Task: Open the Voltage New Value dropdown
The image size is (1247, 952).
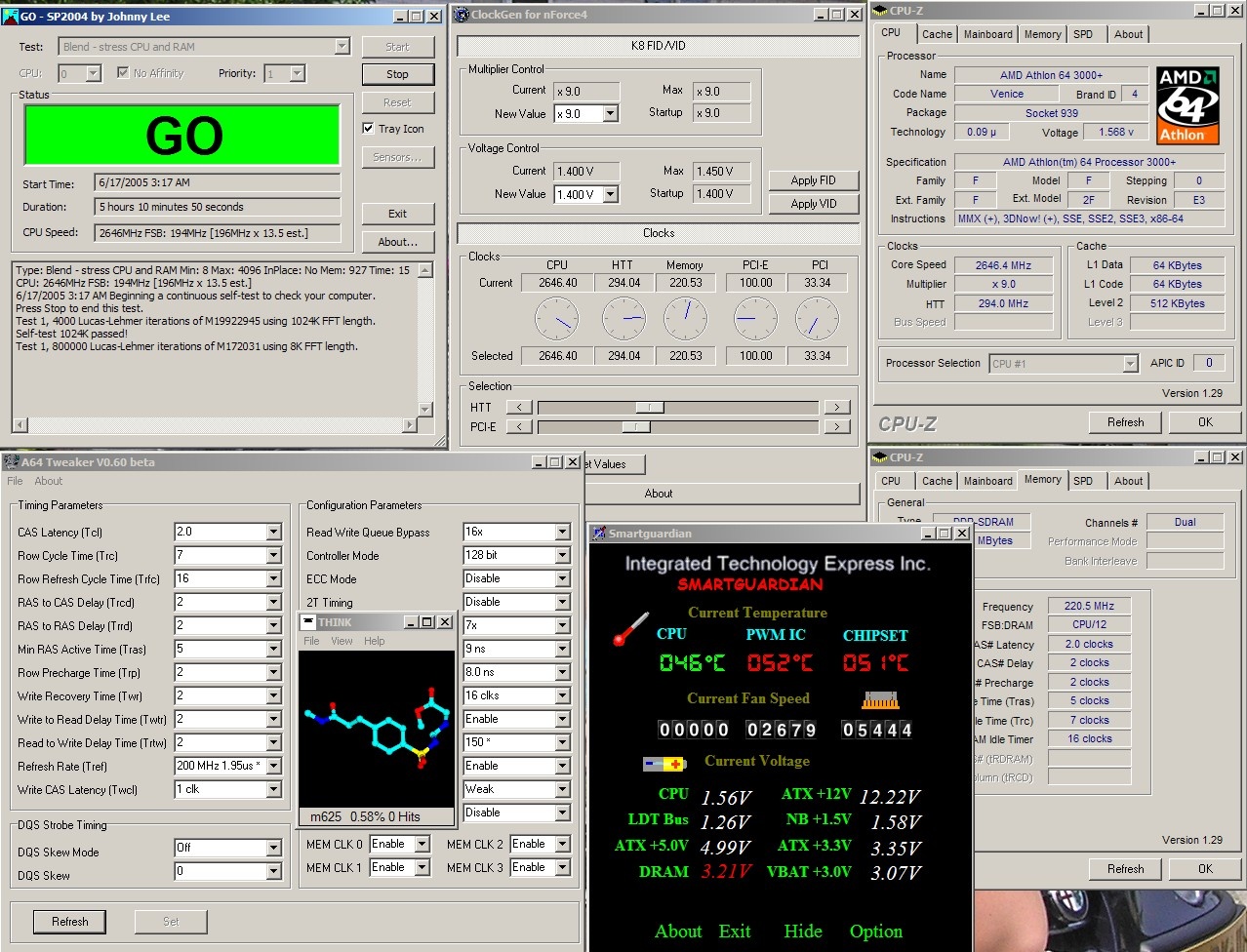Action: (610, 194)
